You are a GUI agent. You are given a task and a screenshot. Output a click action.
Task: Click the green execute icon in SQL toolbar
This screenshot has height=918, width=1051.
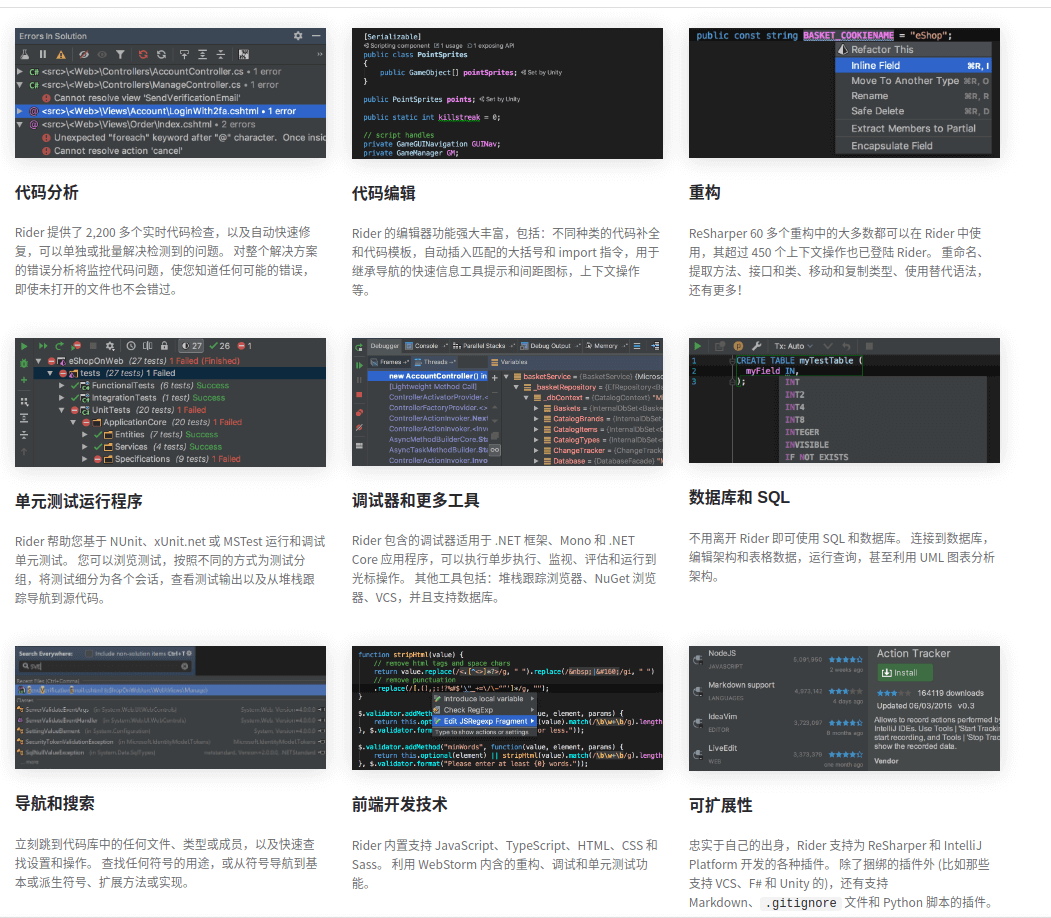[698, 346]
